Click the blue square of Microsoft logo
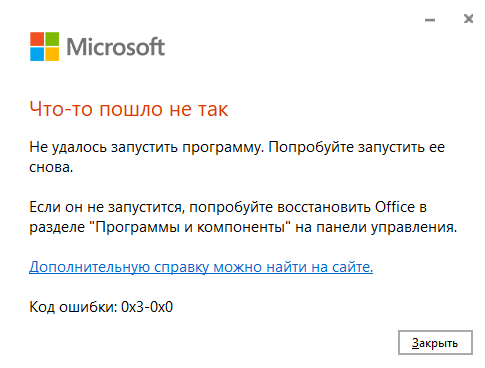 coord(37,54)
